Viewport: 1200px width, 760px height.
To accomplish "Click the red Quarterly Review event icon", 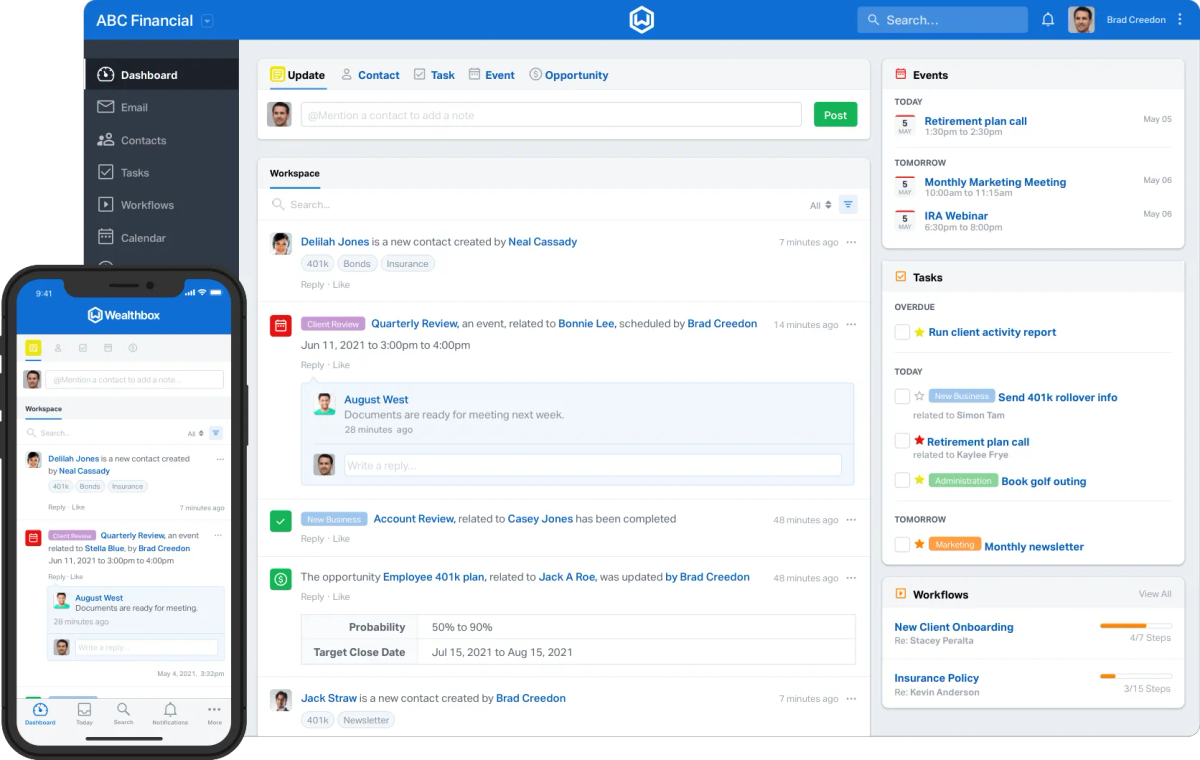I will (x=281, y=325).
